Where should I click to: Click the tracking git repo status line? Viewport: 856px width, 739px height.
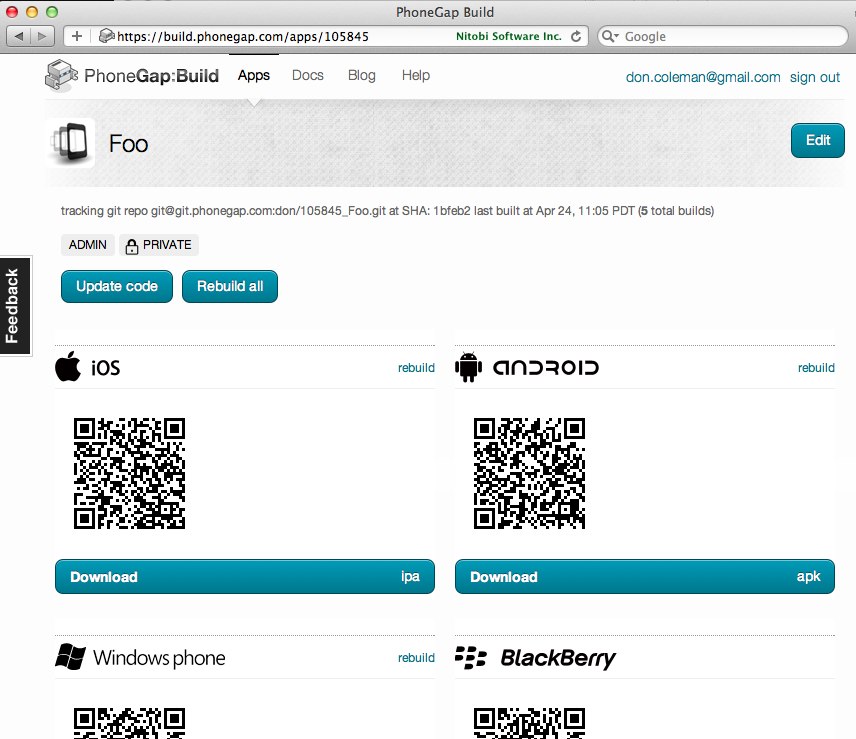click(x=387, y=211)
